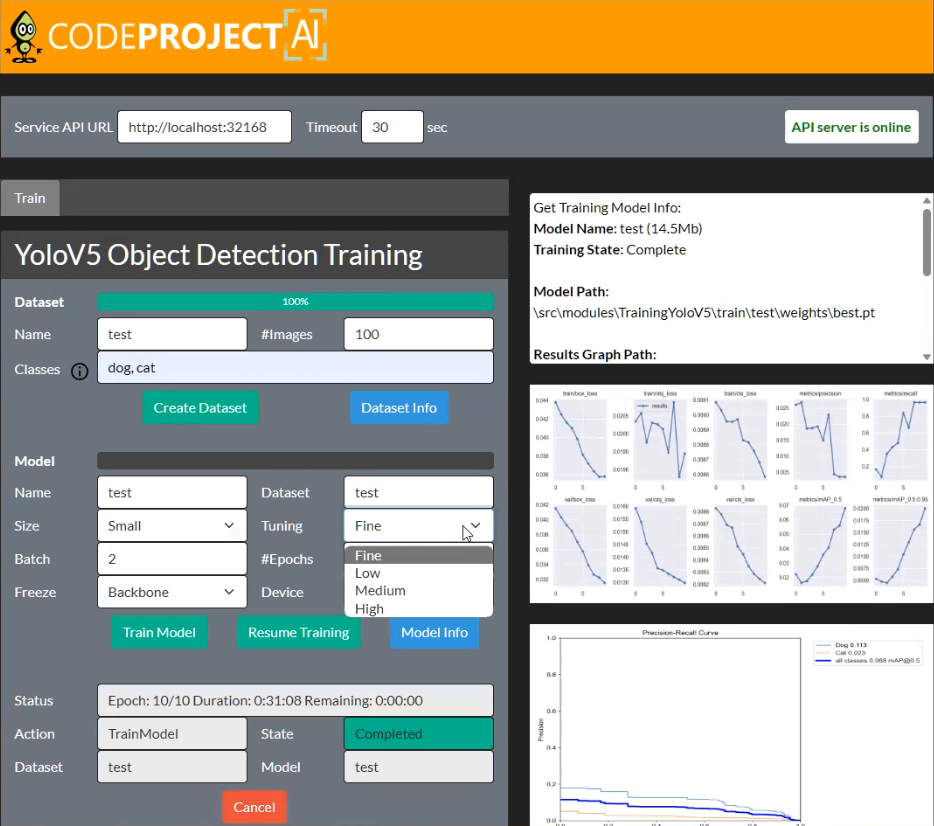Screen dimensions: 934x826
Task: Switch to the Train tab
Action: (30, 198)
